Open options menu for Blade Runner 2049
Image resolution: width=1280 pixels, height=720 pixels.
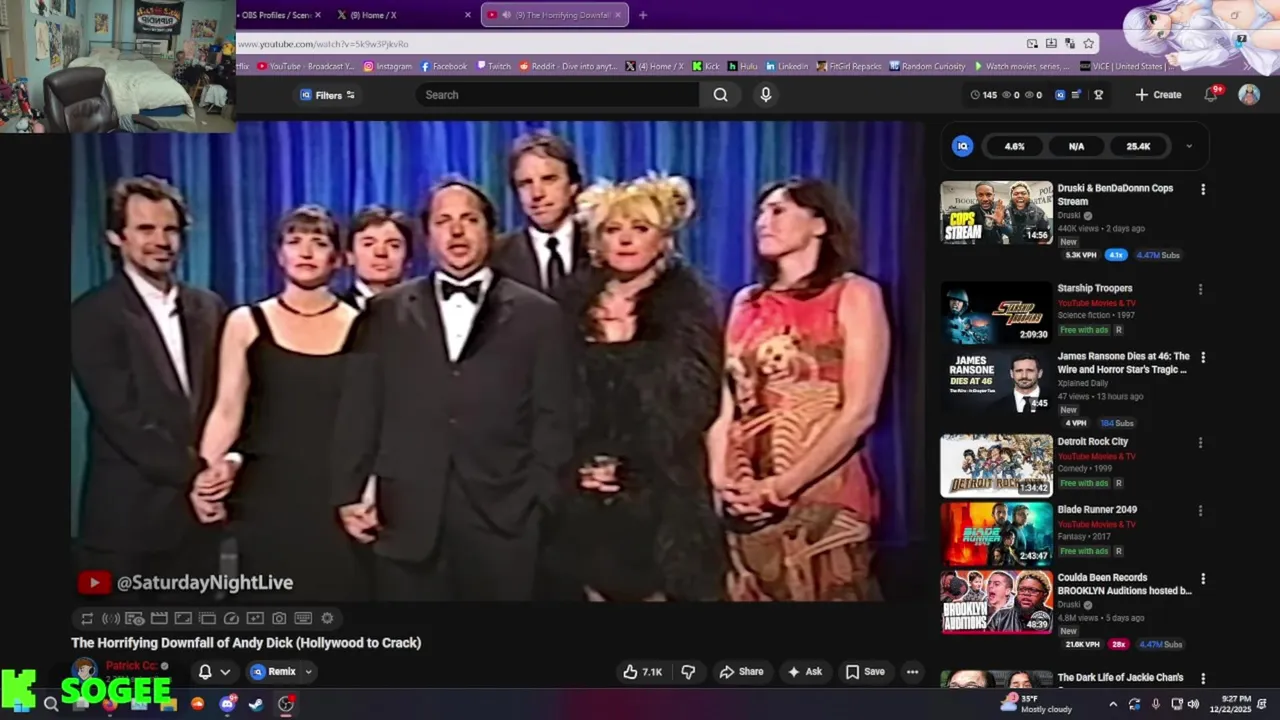(1201, 511)
